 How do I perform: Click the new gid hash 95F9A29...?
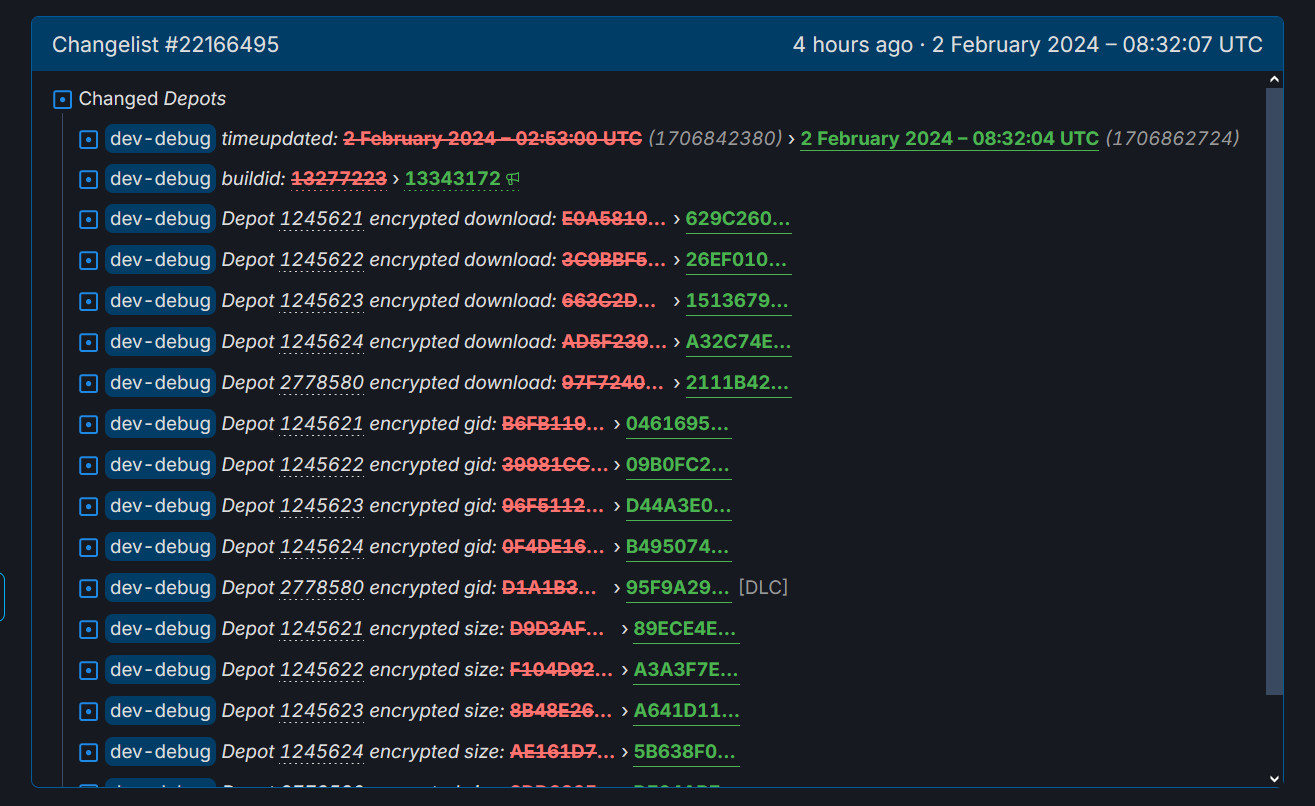point(679,588)
